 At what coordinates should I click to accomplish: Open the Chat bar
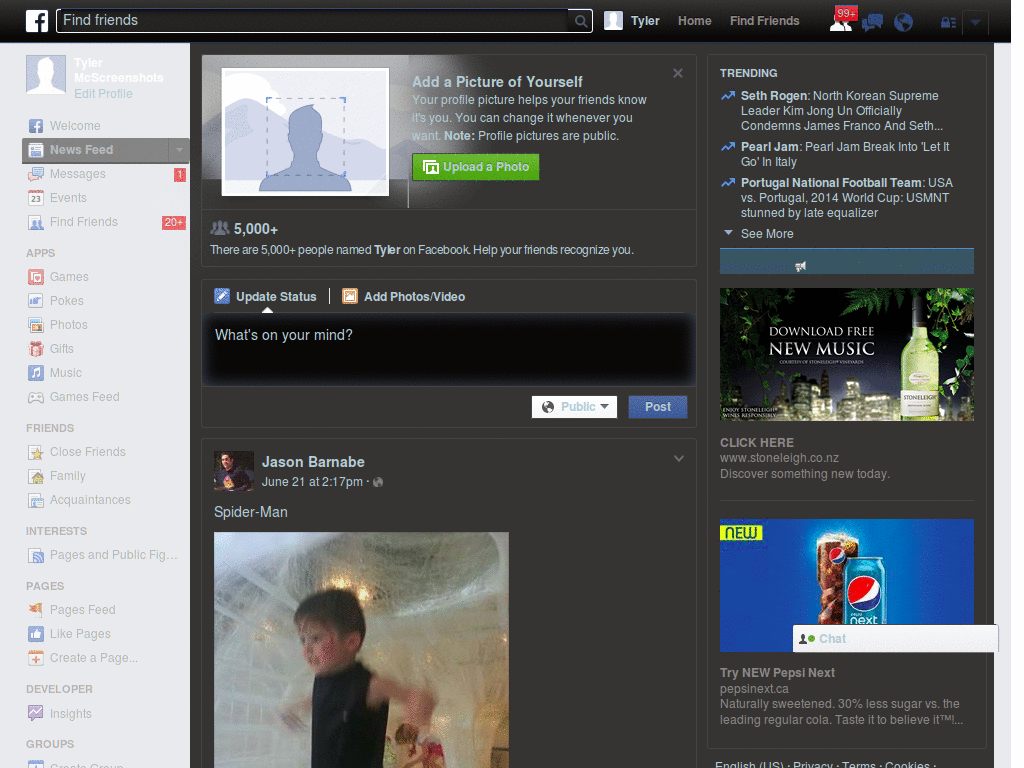point(895,639)
